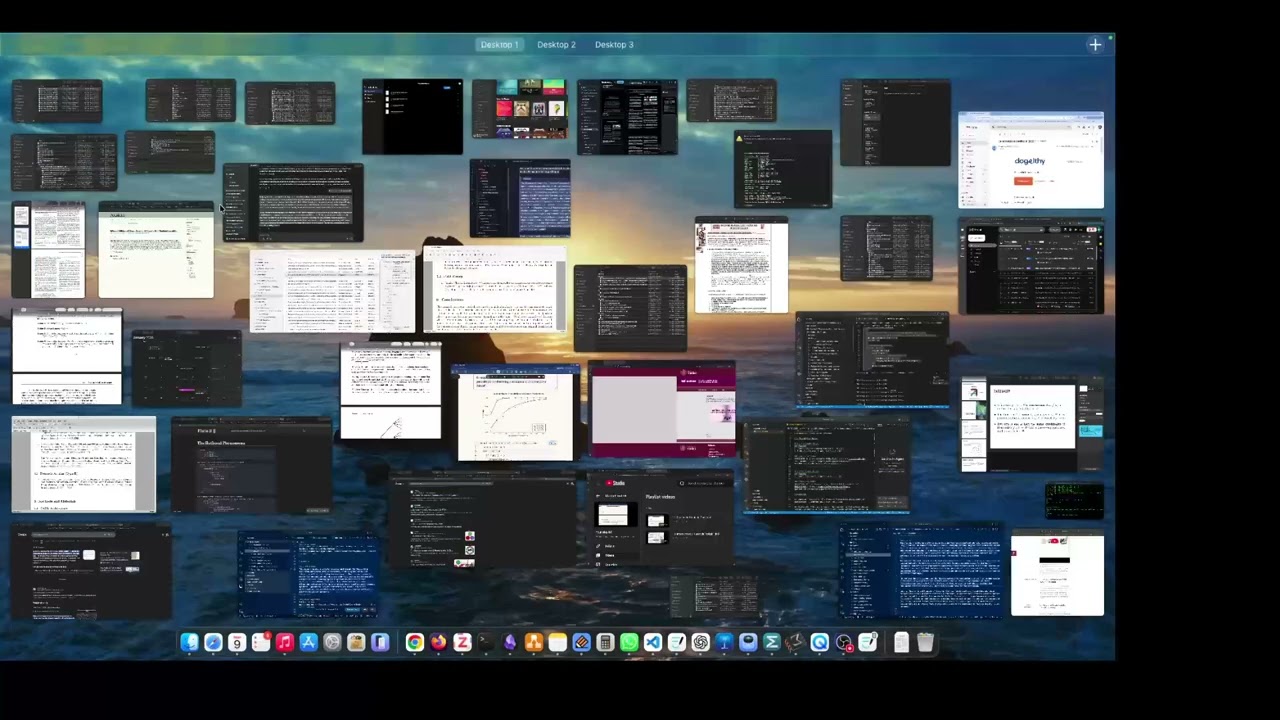This screenshot has width=1280, height=720.
Task: Switch to Desktop 3 space
Action: pos(614,45)
